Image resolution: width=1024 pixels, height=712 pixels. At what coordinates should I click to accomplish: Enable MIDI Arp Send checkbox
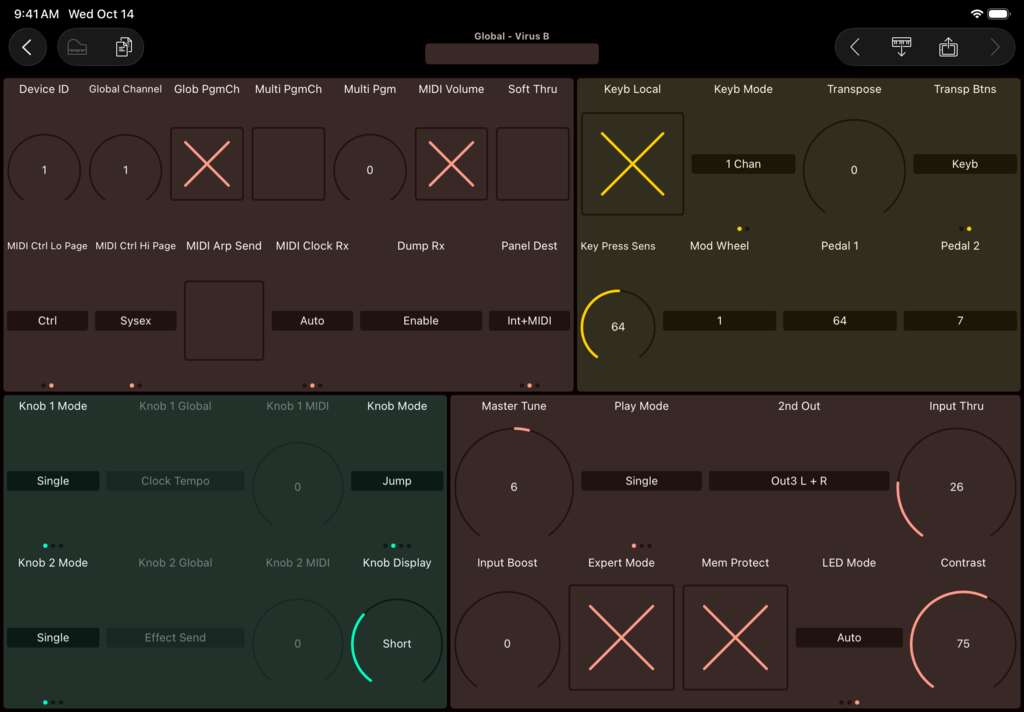(224, 320)
